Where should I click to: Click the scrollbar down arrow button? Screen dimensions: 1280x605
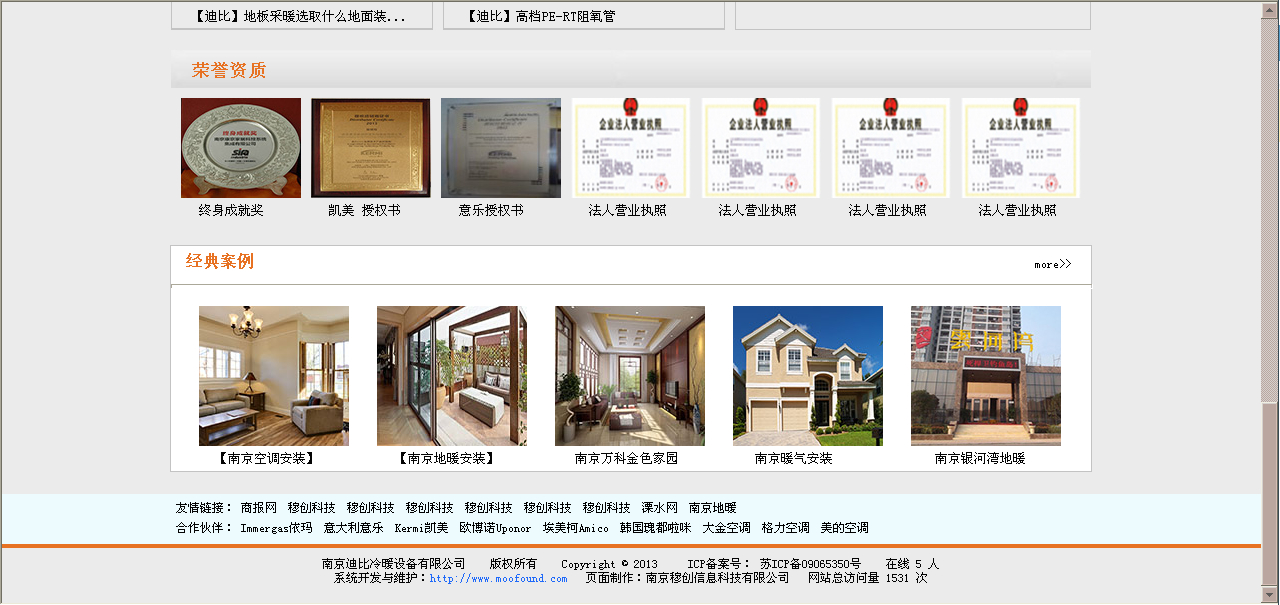[1270, 596]
